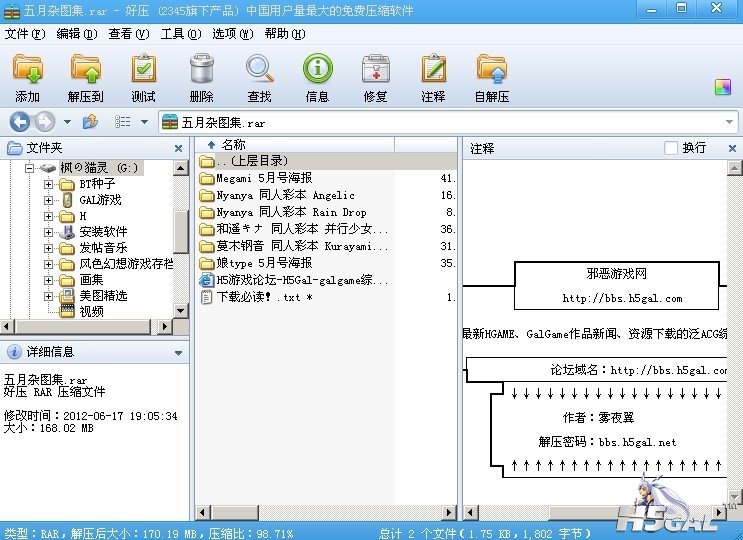Expand the H folder node

click(48, 216)
